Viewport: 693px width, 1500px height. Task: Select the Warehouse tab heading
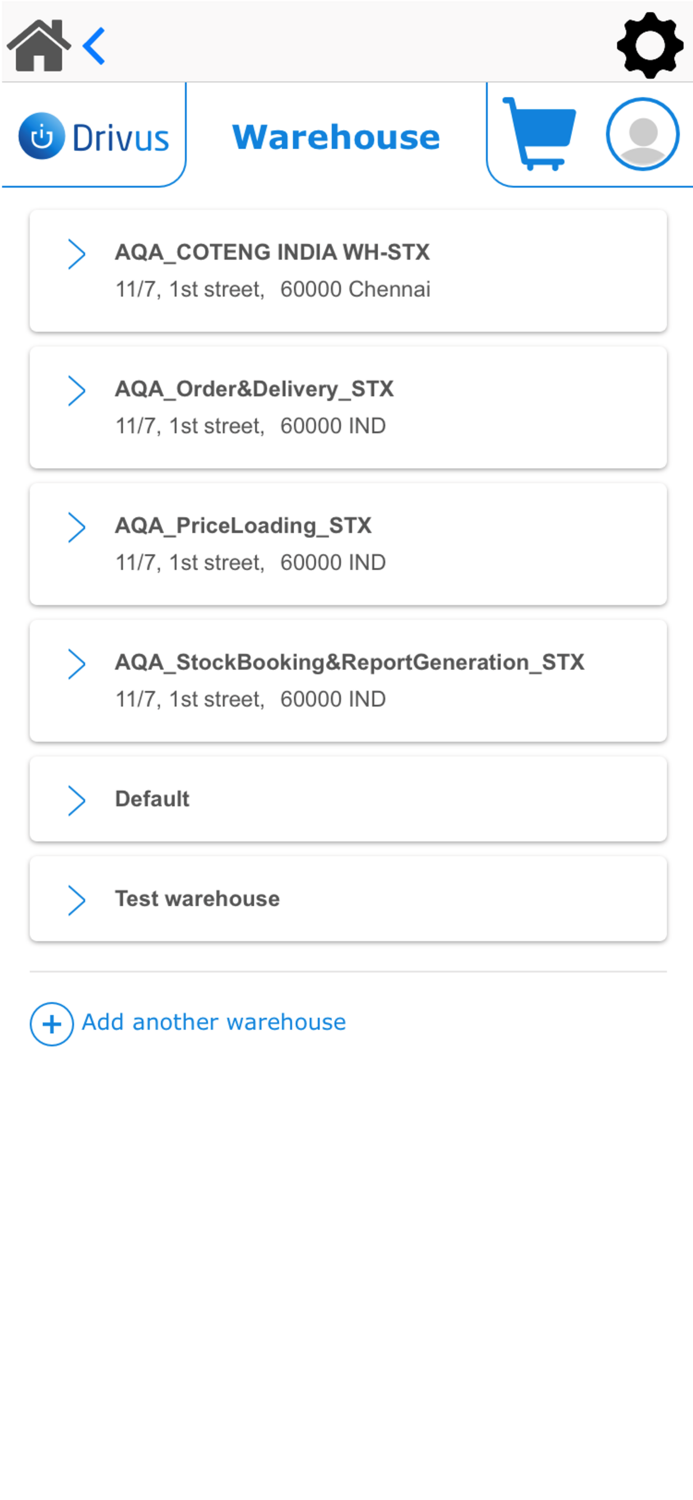coord(336,137)
